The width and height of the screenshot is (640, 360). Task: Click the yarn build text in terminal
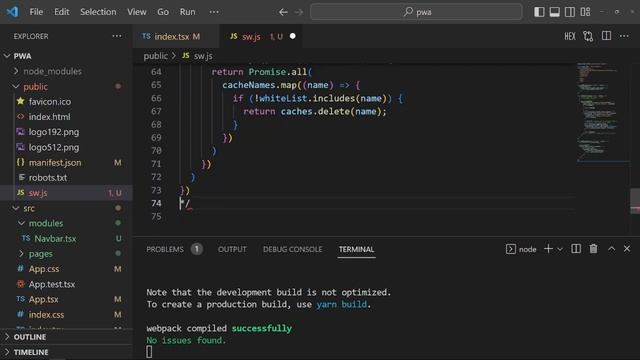341,304
